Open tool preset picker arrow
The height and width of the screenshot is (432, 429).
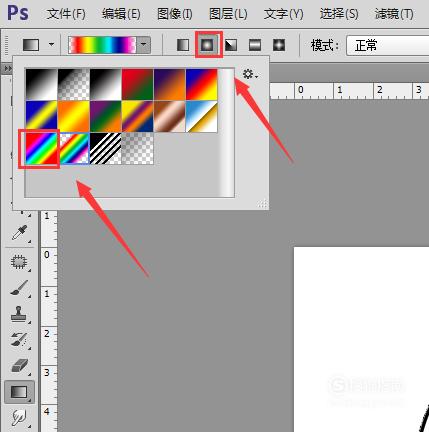click(51, 44)
